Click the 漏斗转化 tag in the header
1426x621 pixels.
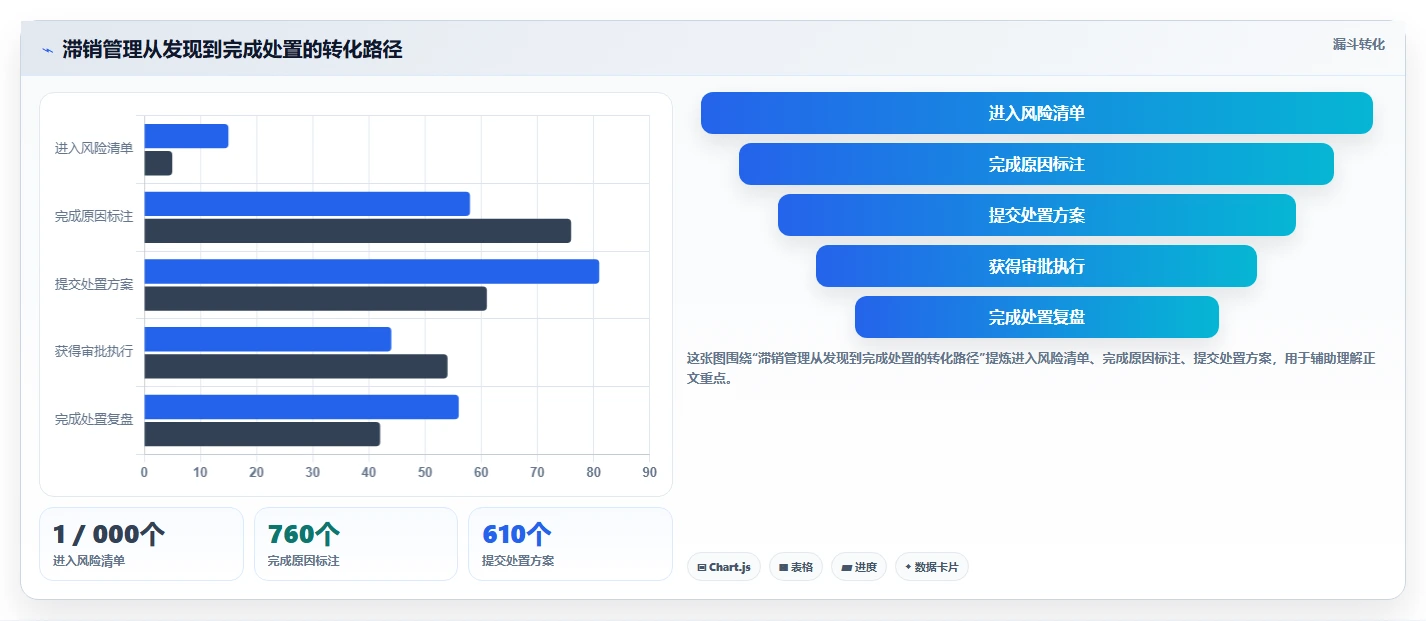coord(1358,44)
